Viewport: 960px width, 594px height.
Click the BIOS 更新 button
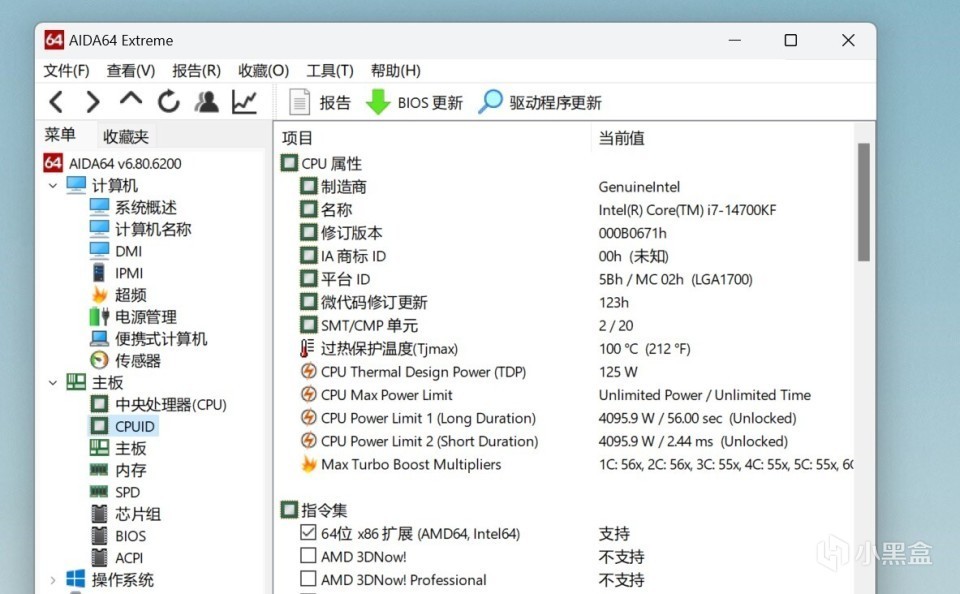click(414, 102)
